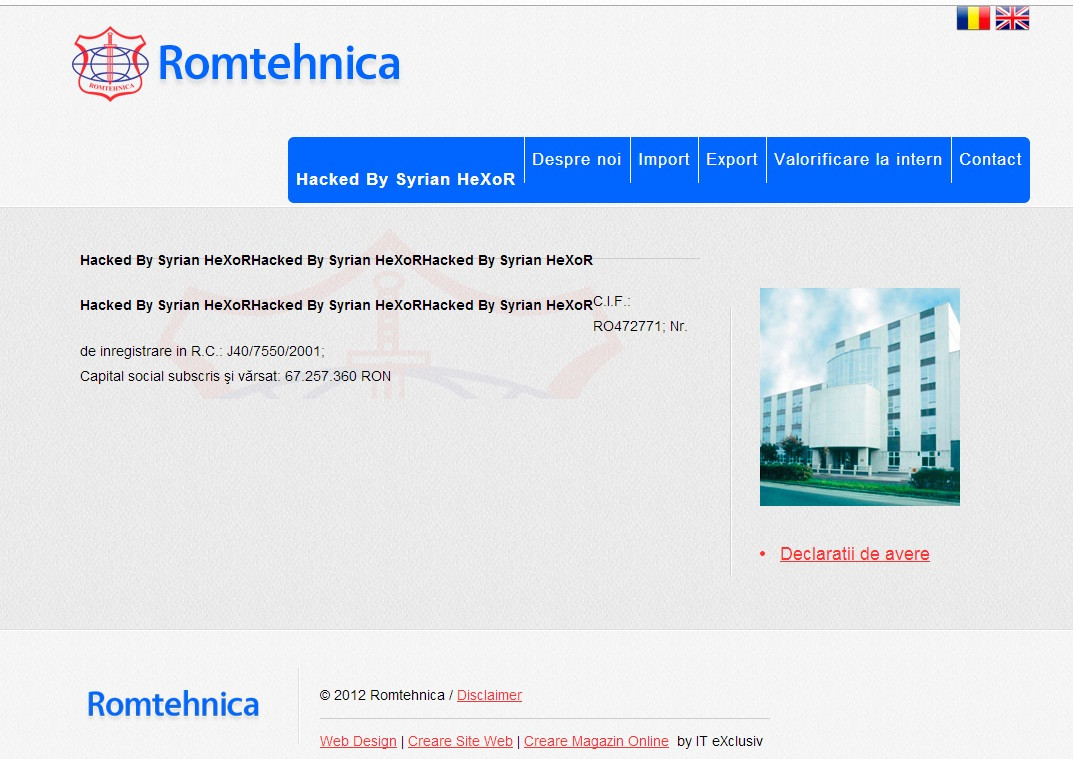Switch language using the Romanian flag
The image size is (1073, 759).
tap(972, 18)
